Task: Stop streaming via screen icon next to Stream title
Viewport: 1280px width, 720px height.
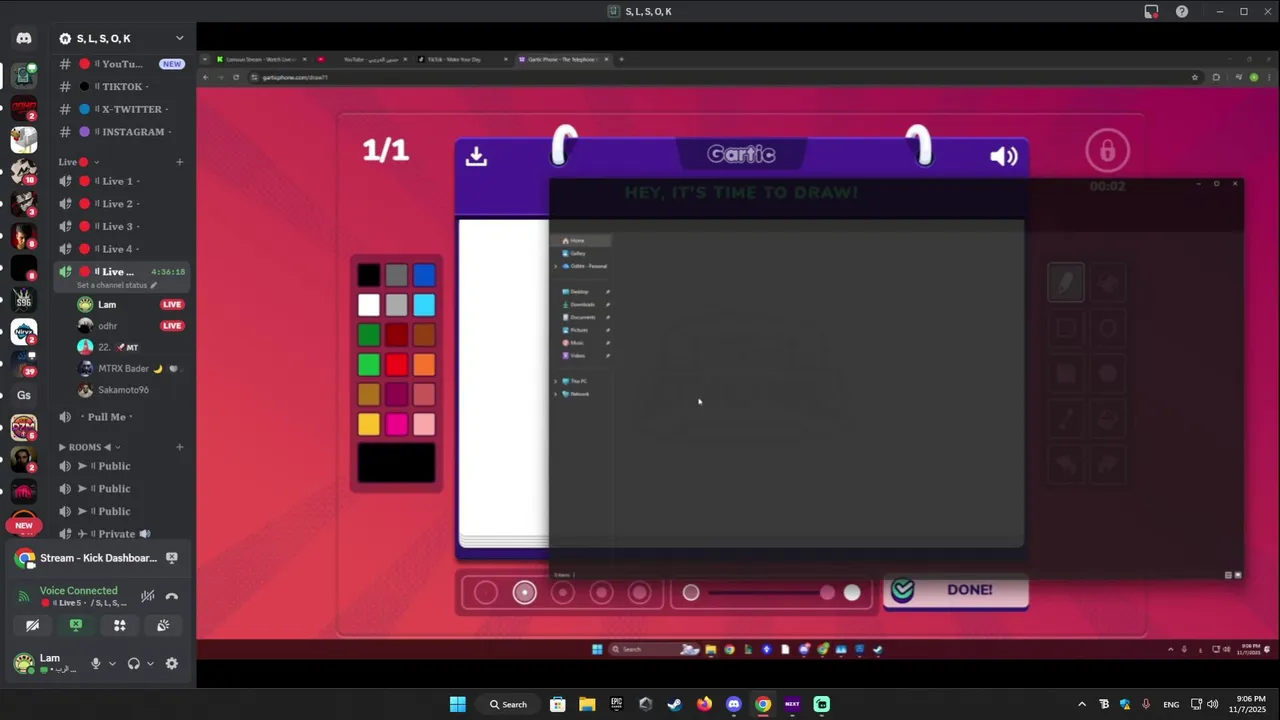Action: pos(172,558)
